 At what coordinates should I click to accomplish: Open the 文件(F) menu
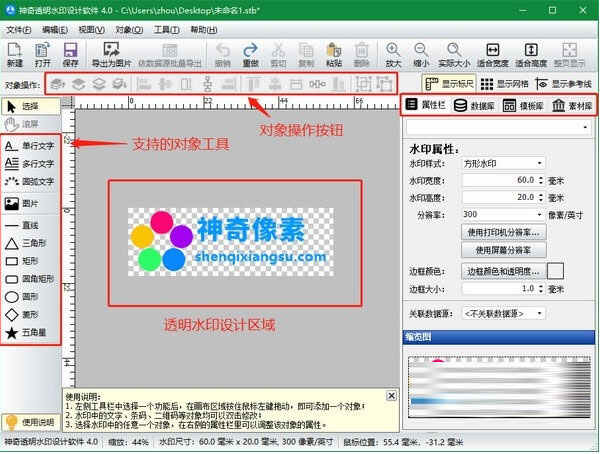point(18,30)
